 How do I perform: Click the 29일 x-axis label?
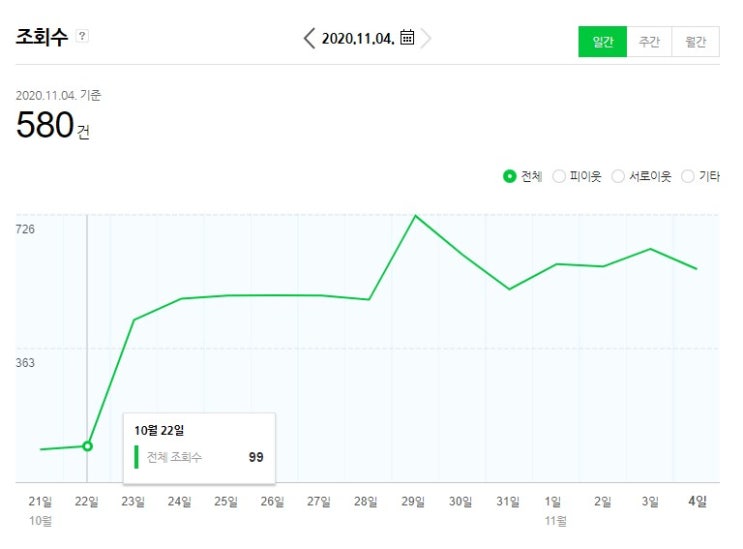pos(413,501)
